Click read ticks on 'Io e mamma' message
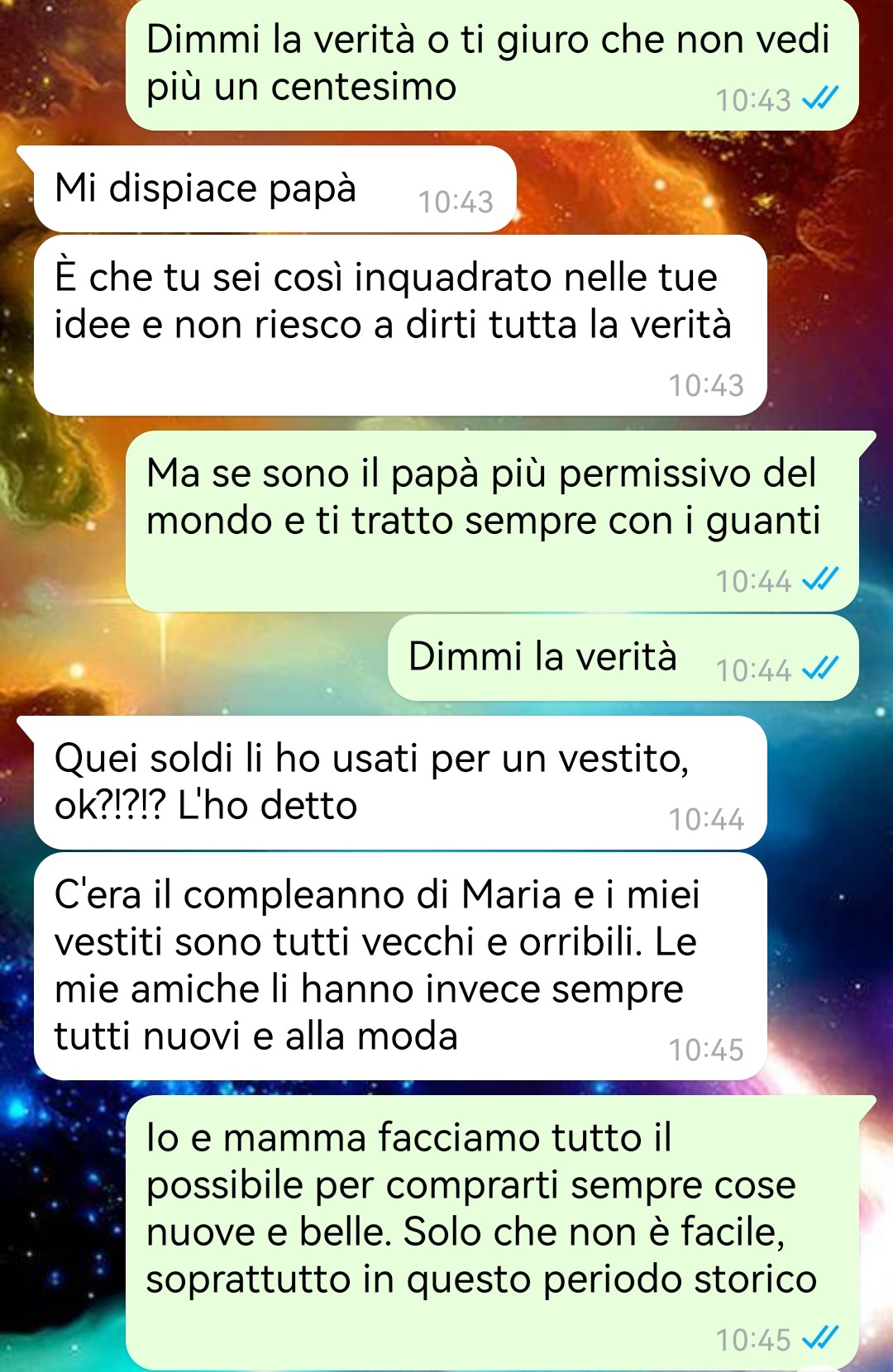This screenshot has height=1372, width=893. [820, 1338]
